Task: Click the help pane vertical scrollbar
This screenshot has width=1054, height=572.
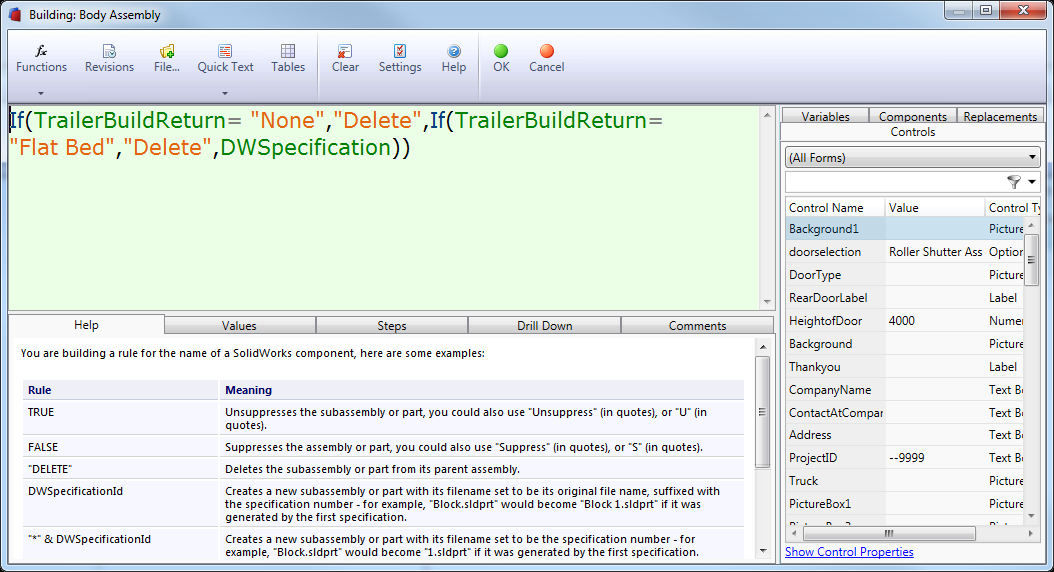Action: [762, 411]
